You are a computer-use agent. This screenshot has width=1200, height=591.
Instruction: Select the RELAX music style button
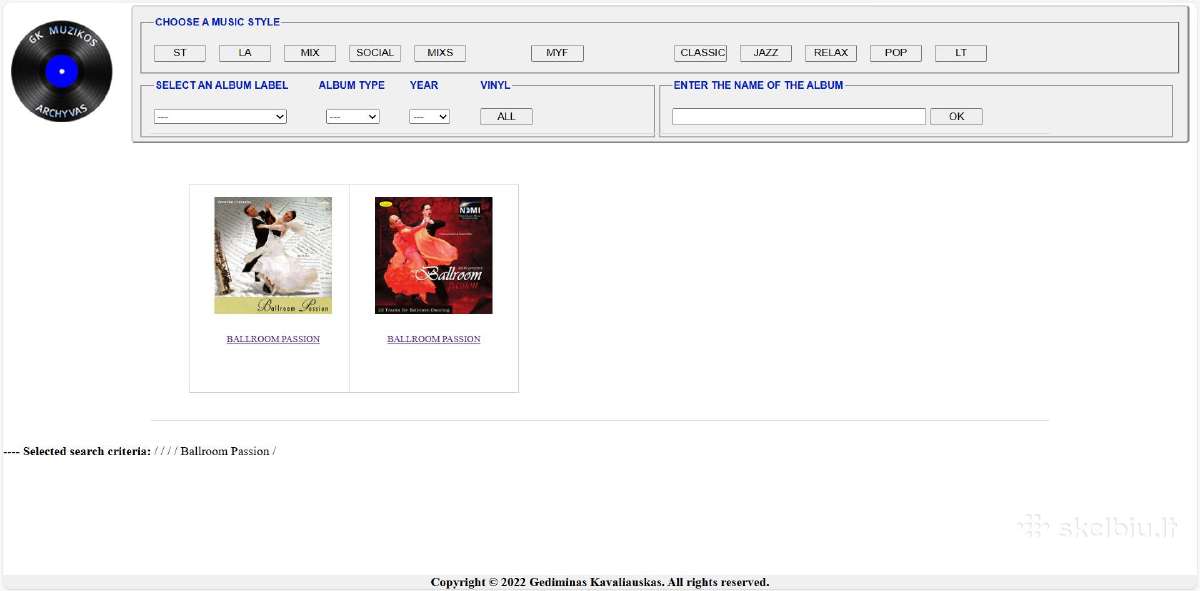coord(831,53)
